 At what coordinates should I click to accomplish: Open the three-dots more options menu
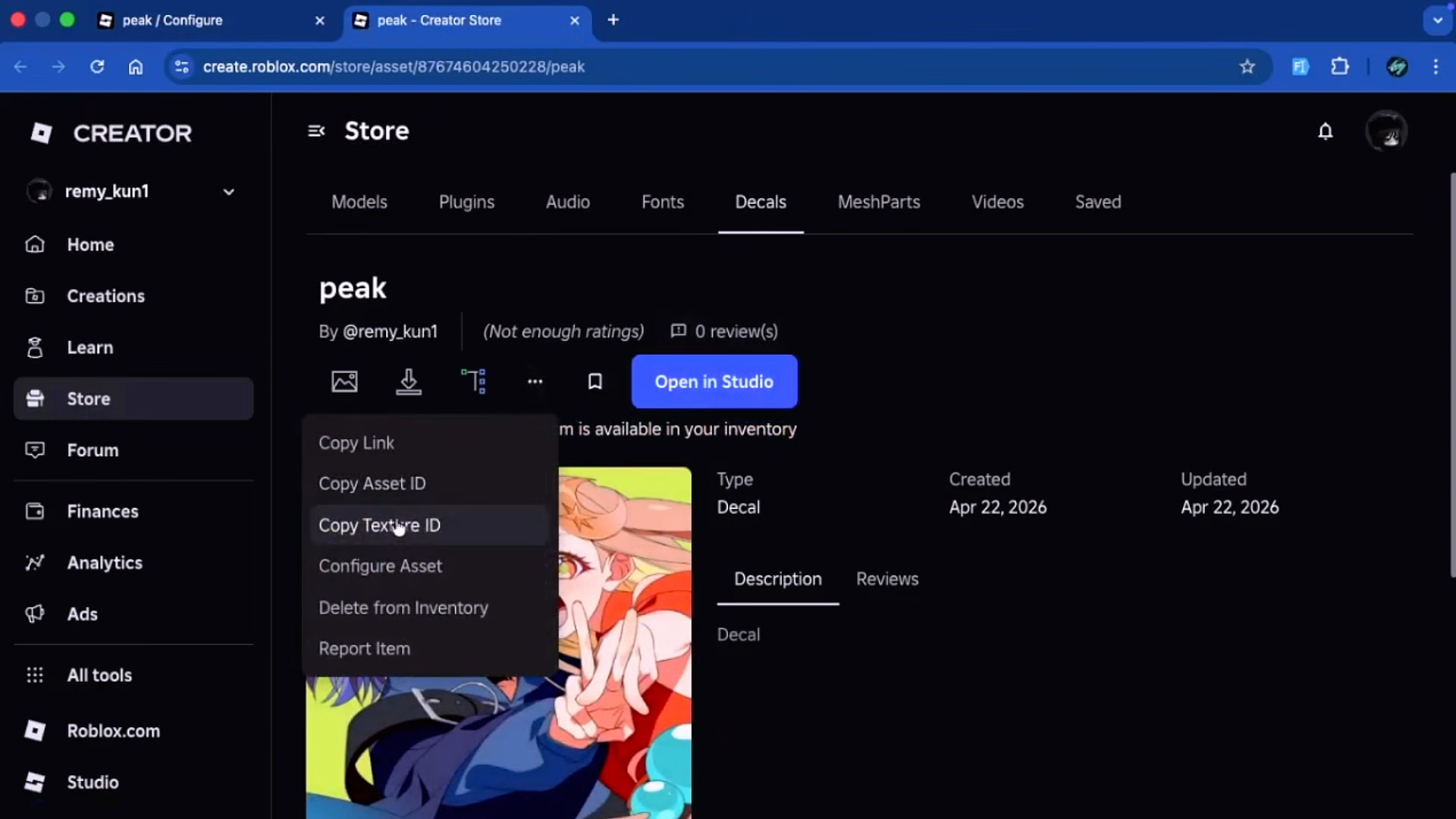(535, 381)
